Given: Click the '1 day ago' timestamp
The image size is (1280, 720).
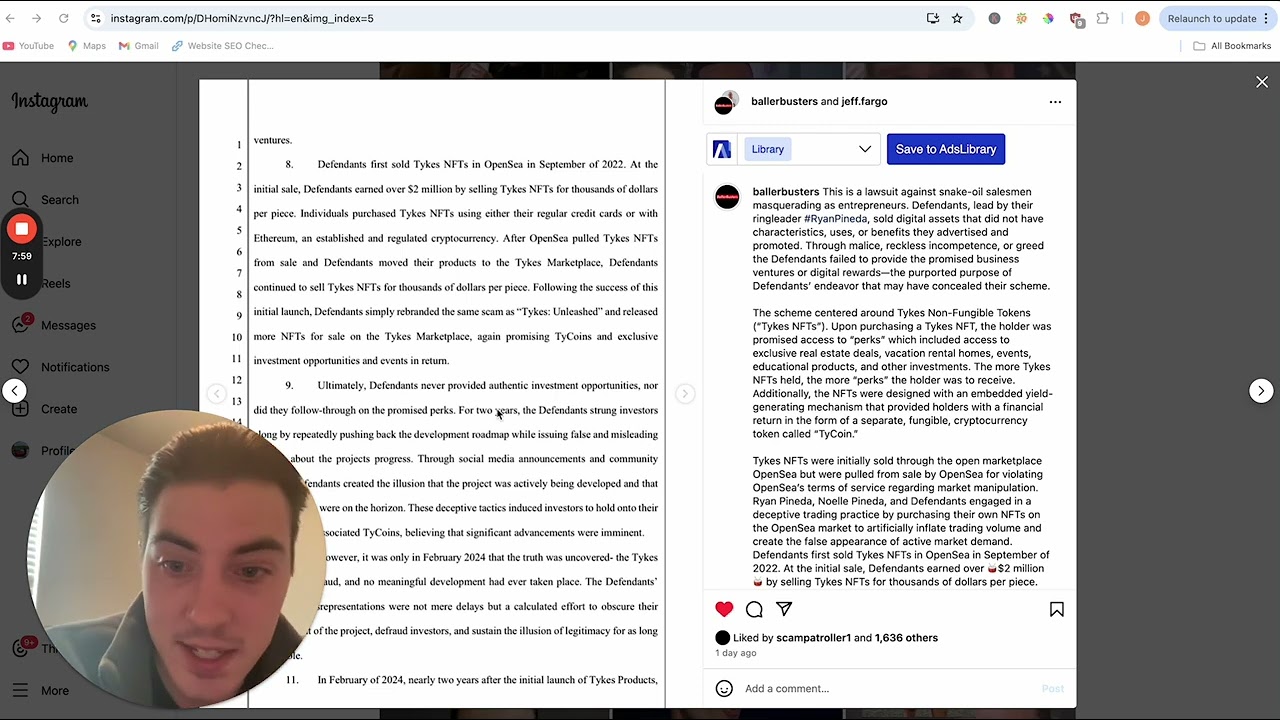Looking at the screenshot, I should (735, 653).
